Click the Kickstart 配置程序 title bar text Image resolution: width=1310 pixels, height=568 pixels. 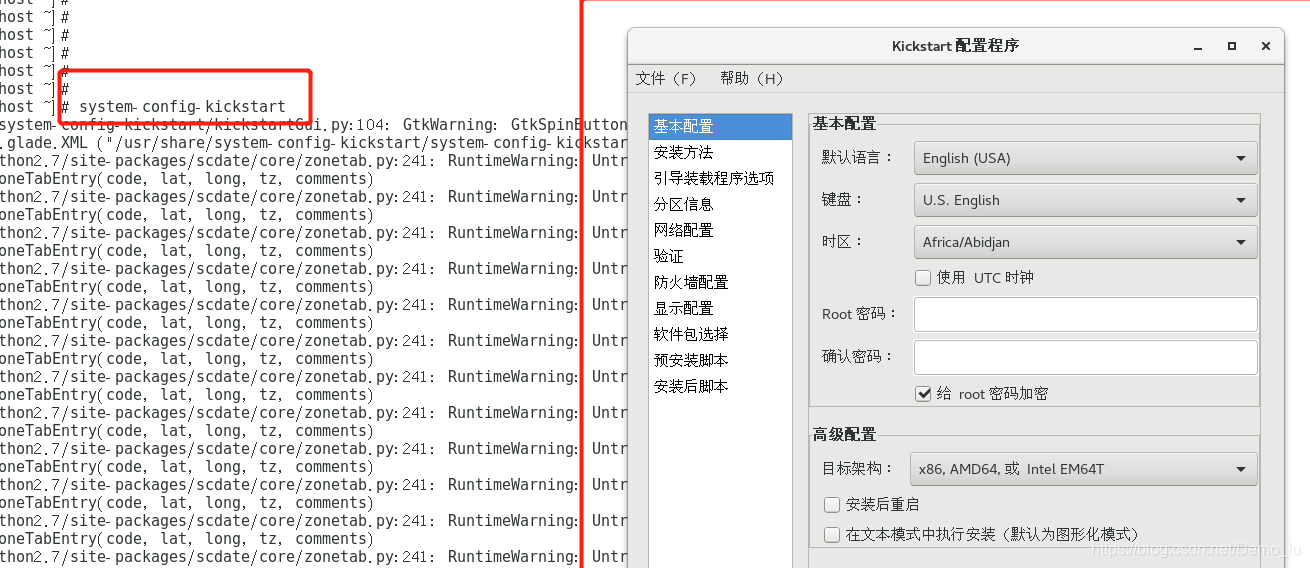click(955, 46)
